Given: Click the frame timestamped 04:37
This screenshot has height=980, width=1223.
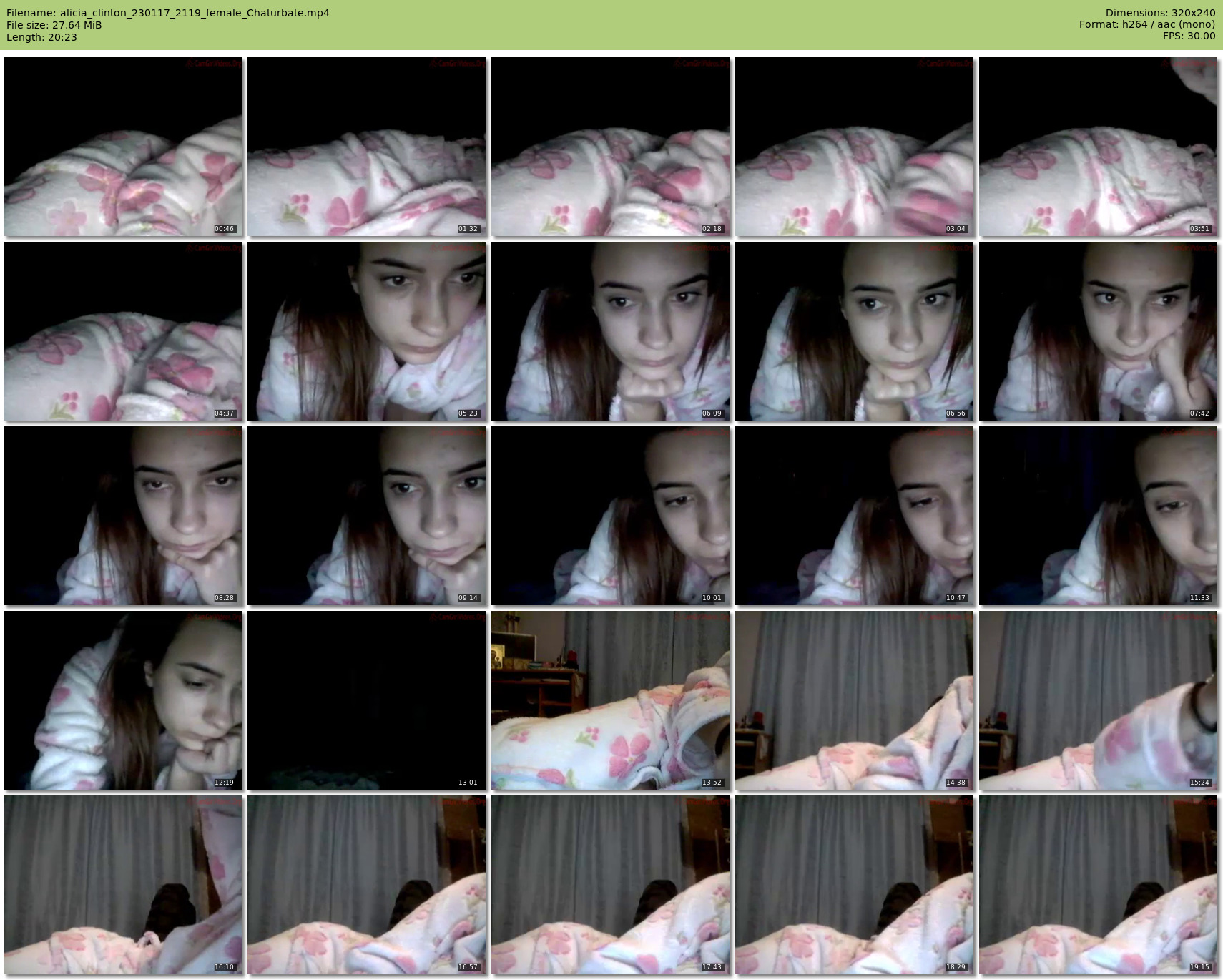Looking at the screenshot, I should coord(123,331).
